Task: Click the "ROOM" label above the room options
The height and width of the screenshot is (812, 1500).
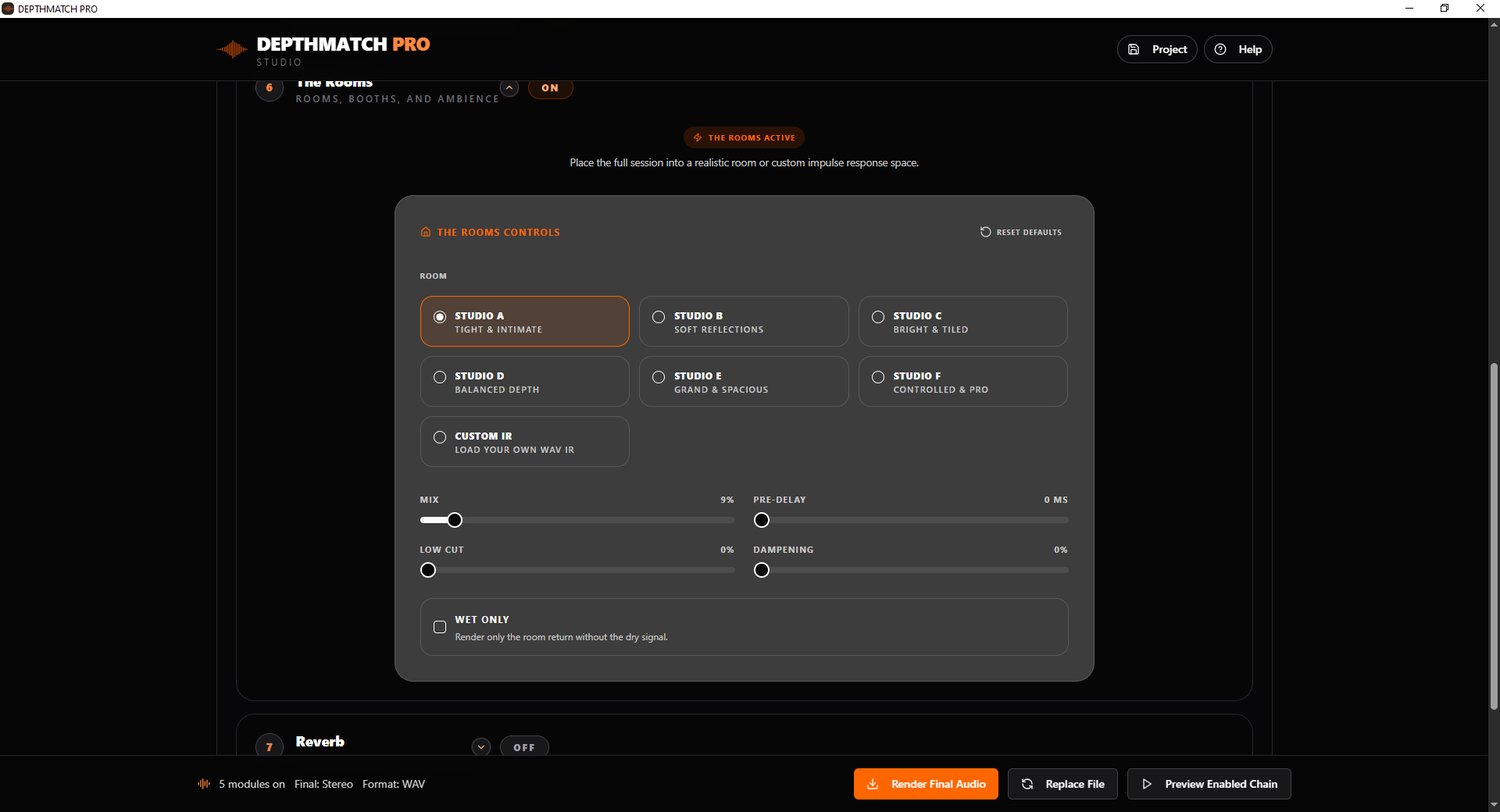Action: tap(433, 275)
